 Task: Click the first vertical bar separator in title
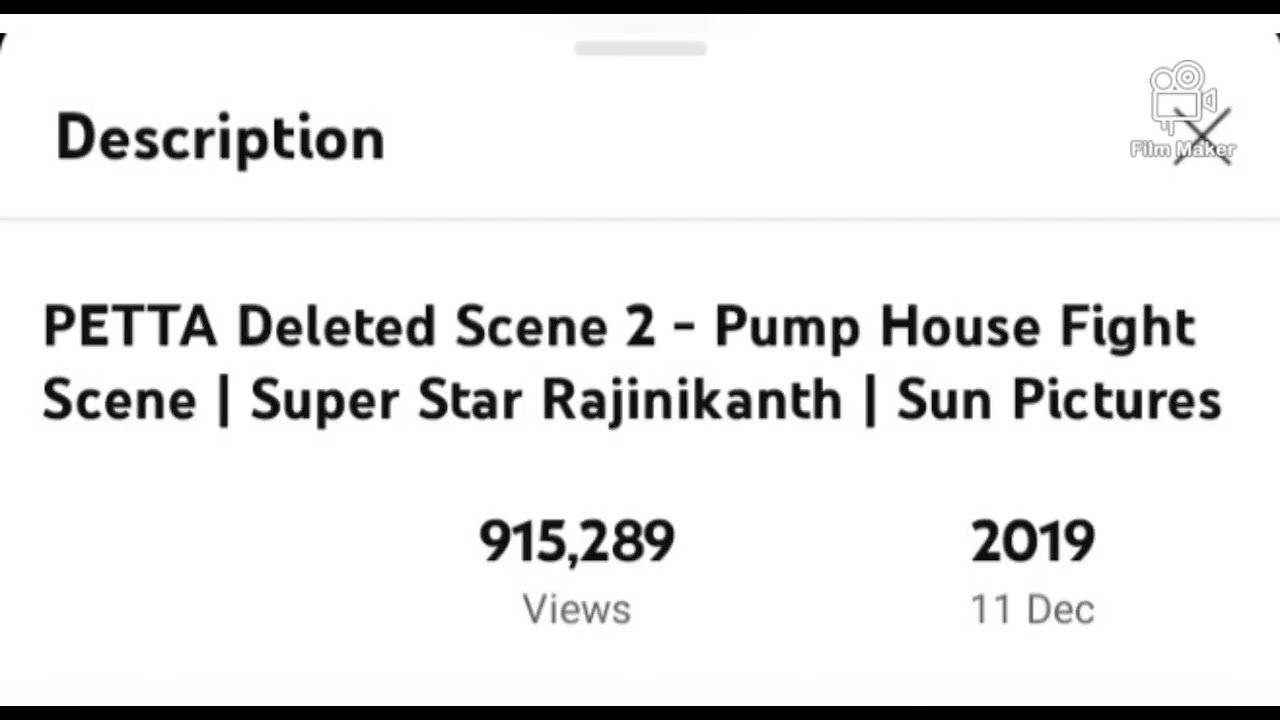223,402
